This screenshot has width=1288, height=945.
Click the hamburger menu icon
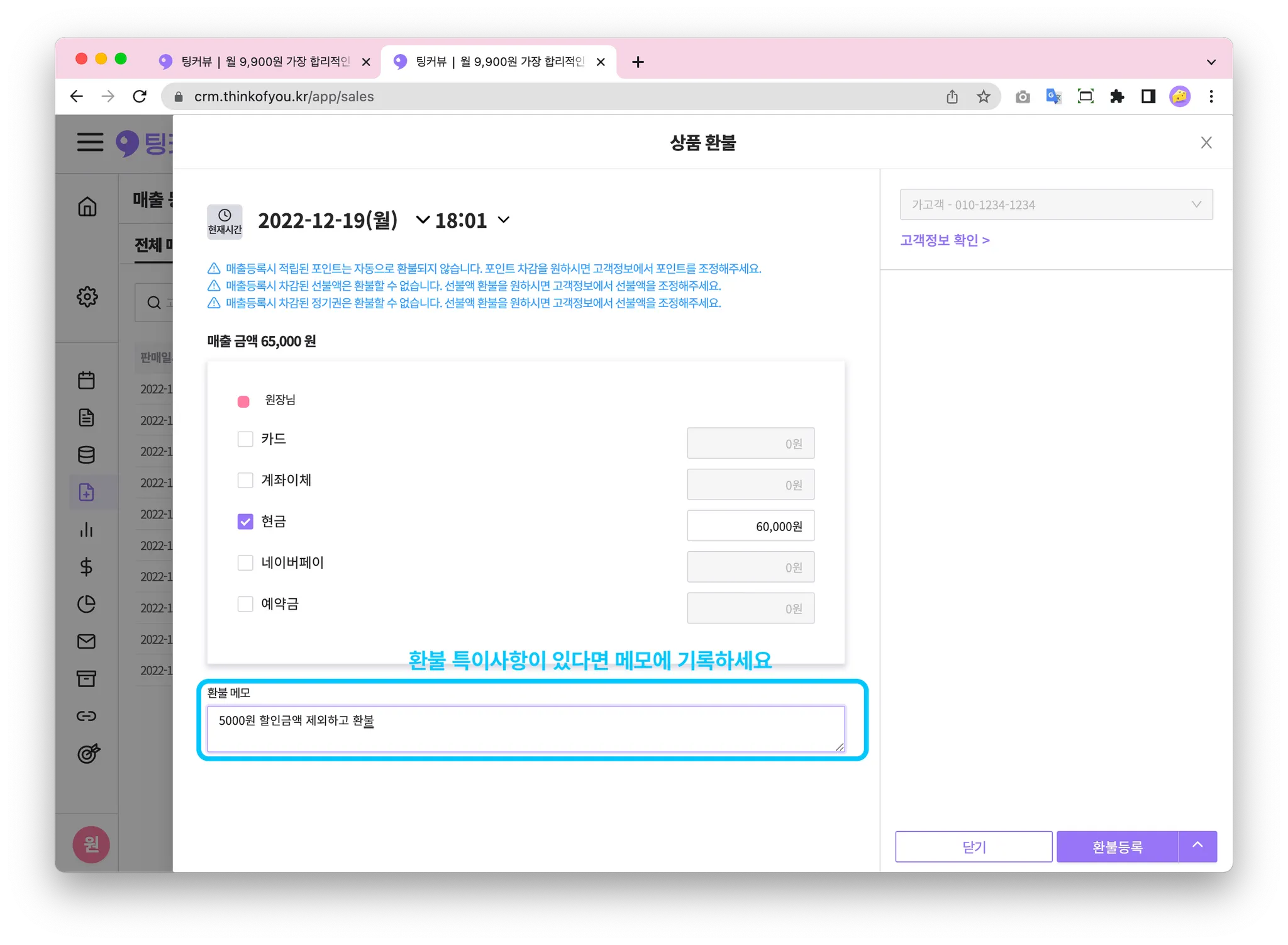90,142
